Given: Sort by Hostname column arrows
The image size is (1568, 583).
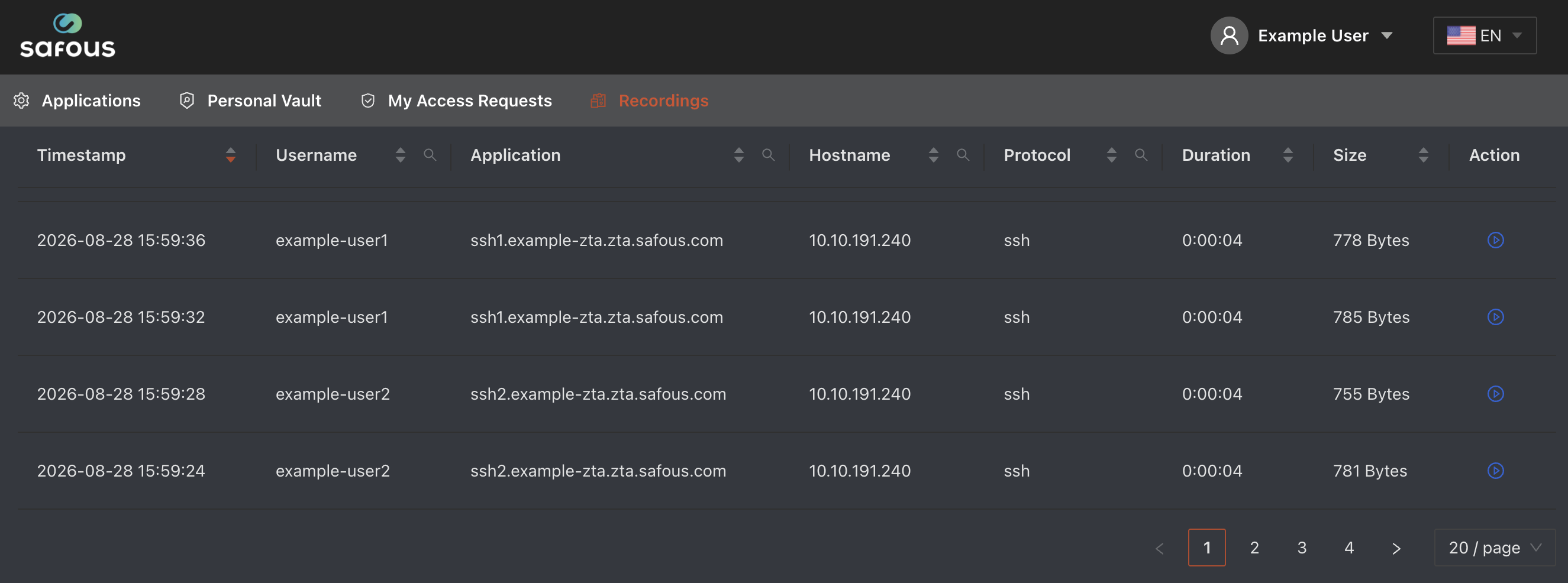Looking at the screenshot, I should click(x=933, y=154).
